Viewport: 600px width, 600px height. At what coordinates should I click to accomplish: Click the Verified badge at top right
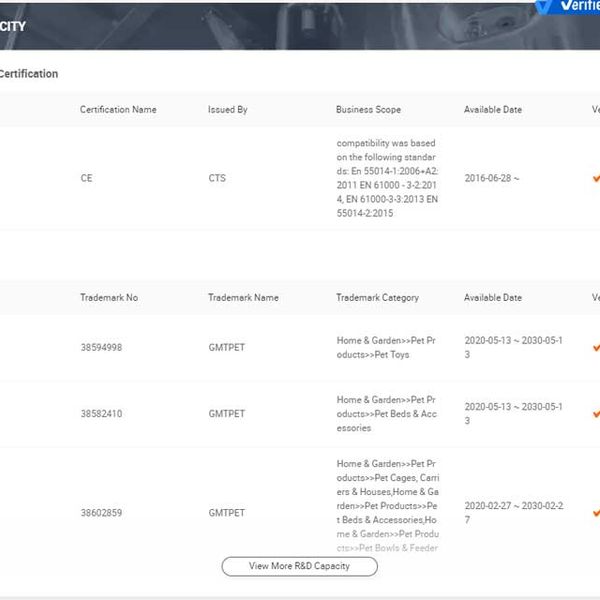[x=568, y=6]
